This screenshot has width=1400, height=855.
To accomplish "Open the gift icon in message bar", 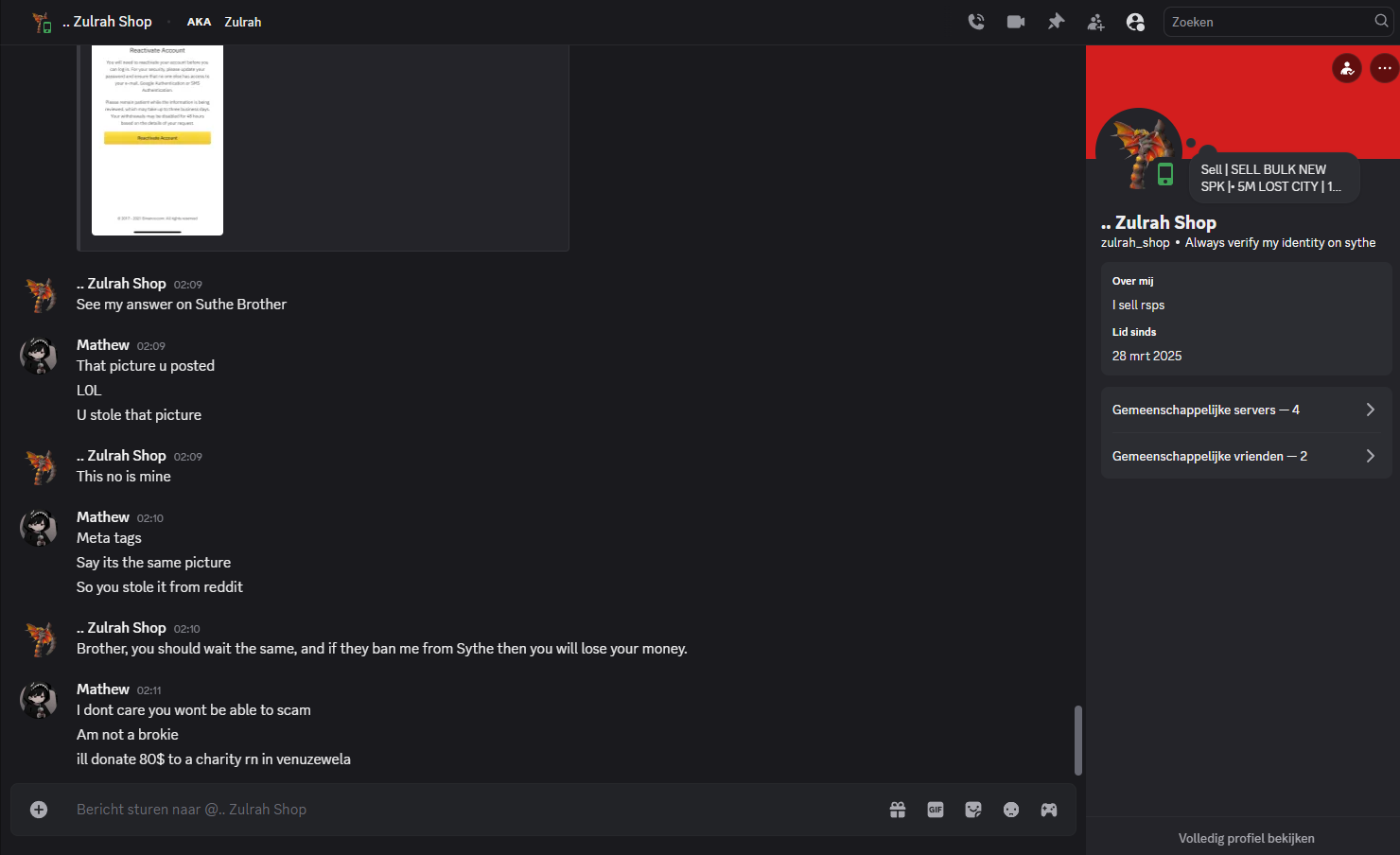I will 898,810.
